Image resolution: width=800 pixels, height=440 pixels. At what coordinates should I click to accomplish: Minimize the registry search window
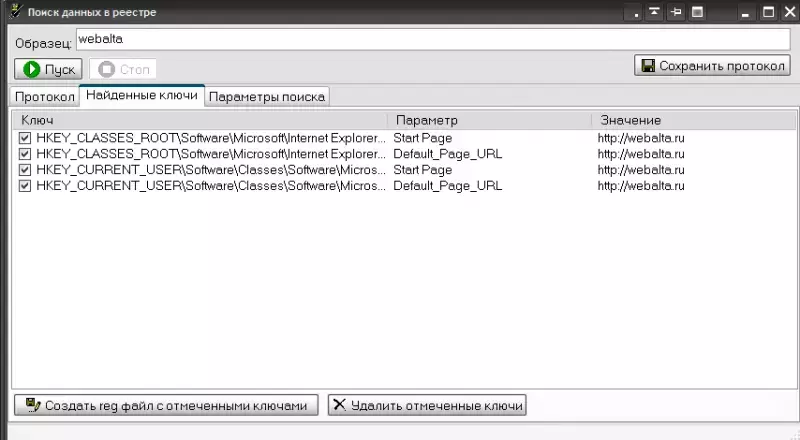[745, 12]
